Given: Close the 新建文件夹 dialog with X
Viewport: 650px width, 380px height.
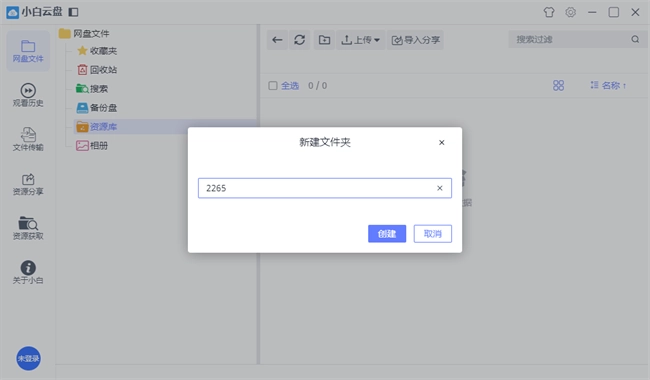Looking at the screenshot, I should 441,143.
